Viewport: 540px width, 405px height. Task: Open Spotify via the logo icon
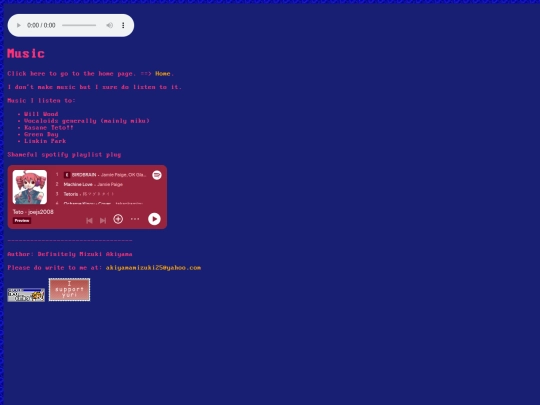pos(157,175)
